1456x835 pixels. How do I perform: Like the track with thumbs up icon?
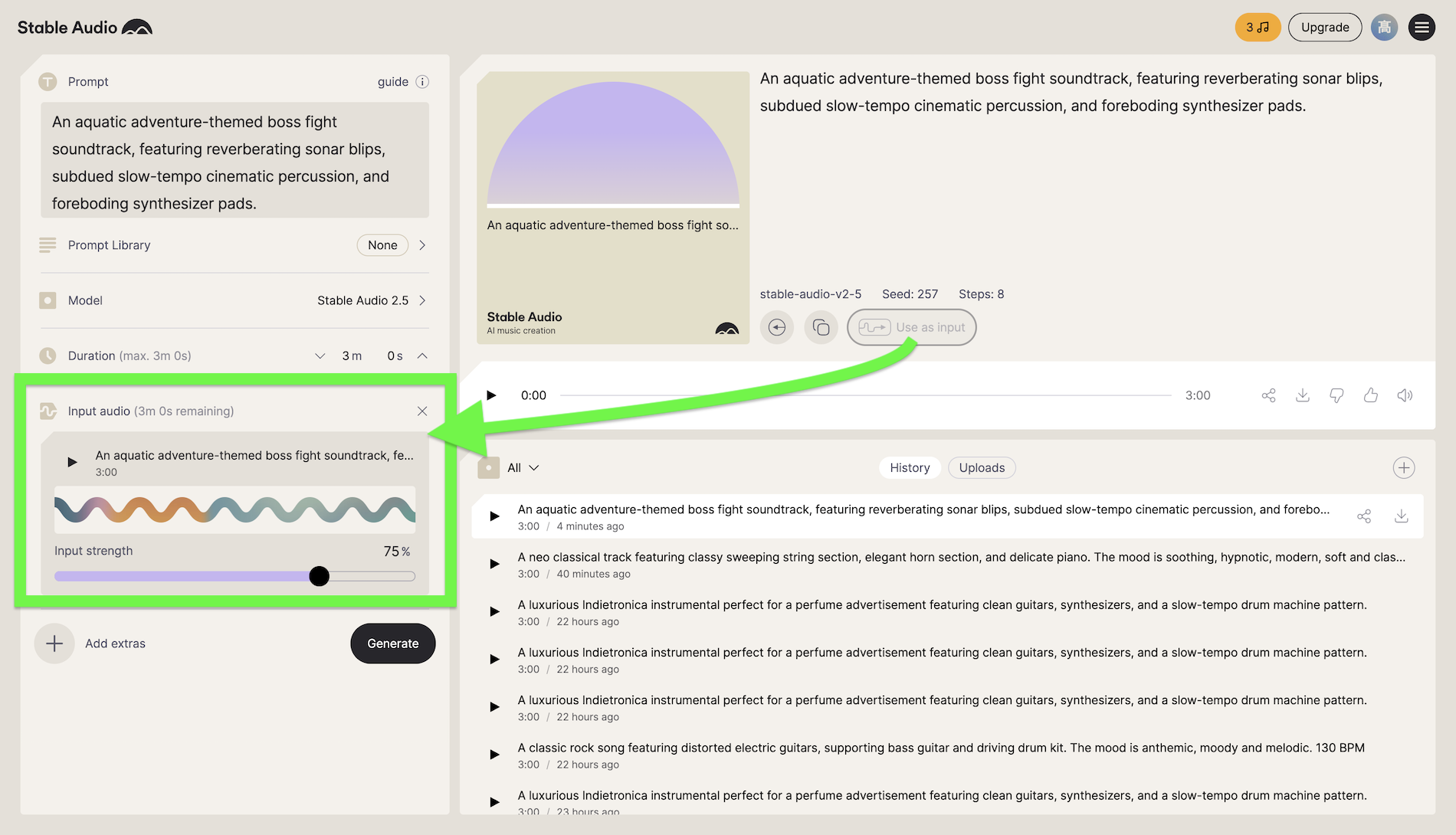point(1370,395)
